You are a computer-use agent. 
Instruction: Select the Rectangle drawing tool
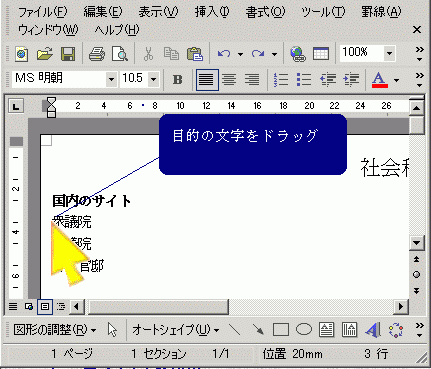(281, 330)
